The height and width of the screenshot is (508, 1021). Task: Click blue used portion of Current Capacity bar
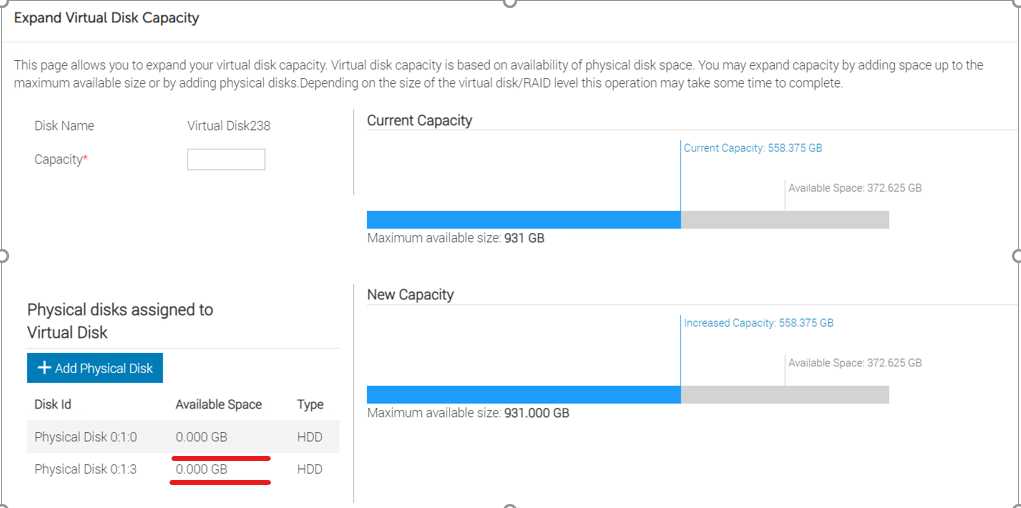523,220
